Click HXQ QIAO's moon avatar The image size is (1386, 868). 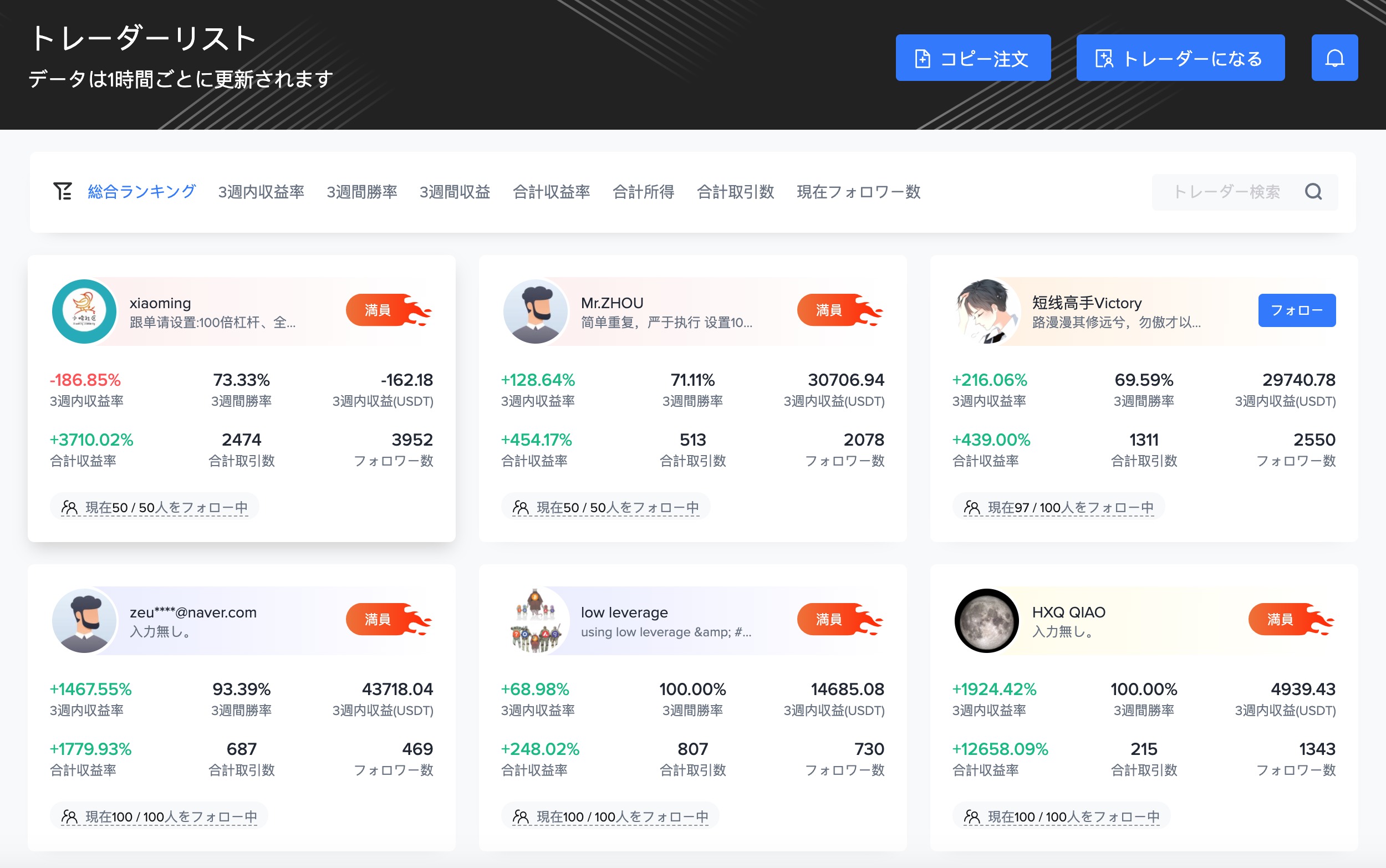pyautogui.click(x=986, y=621)
